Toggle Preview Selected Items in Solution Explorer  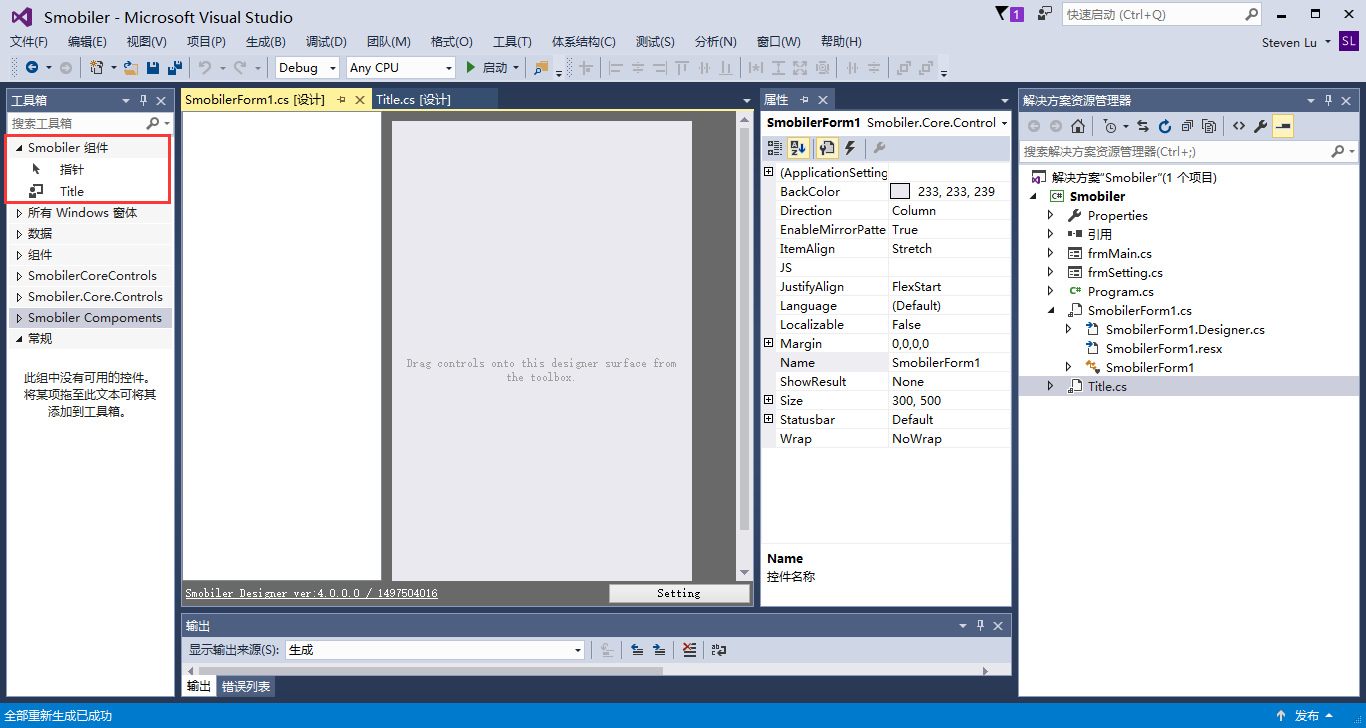click(1283, 126)
